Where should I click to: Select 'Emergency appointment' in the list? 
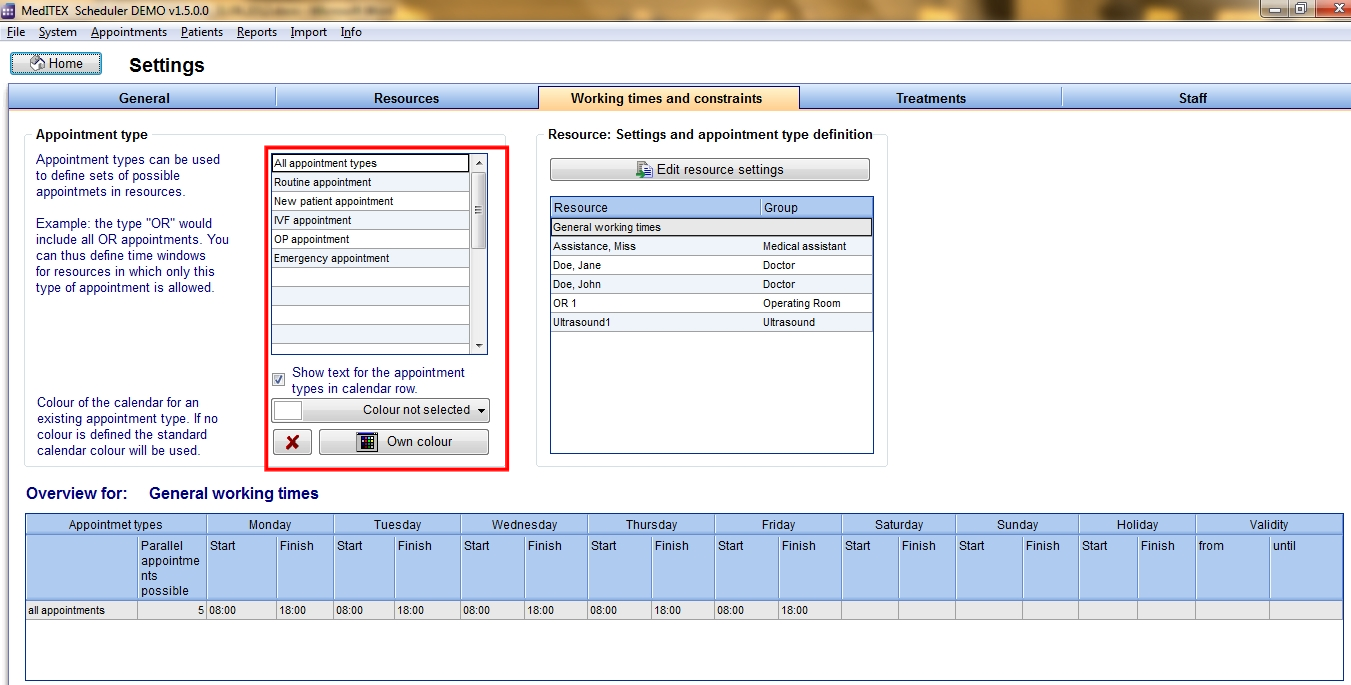point(370,258)
